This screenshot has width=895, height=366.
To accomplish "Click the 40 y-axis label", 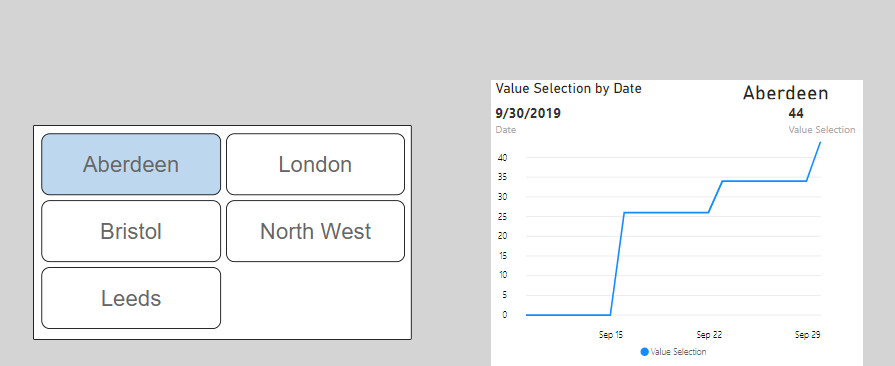I will [503, 158].
